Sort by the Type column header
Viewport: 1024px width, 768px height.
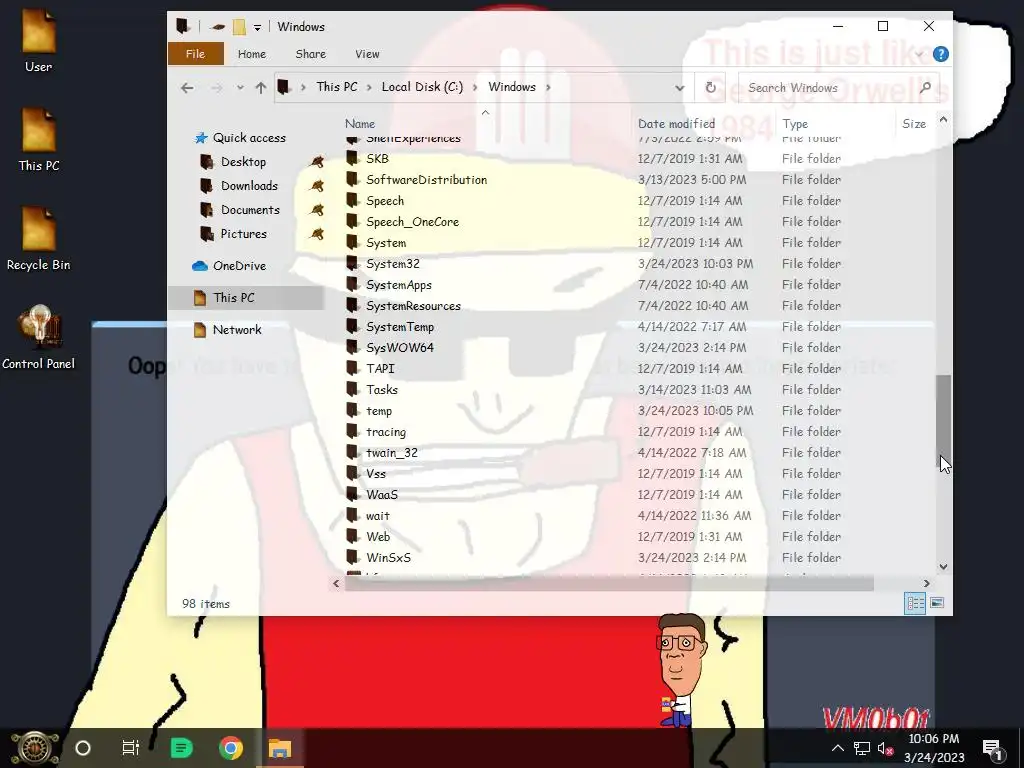pos(795,124)
